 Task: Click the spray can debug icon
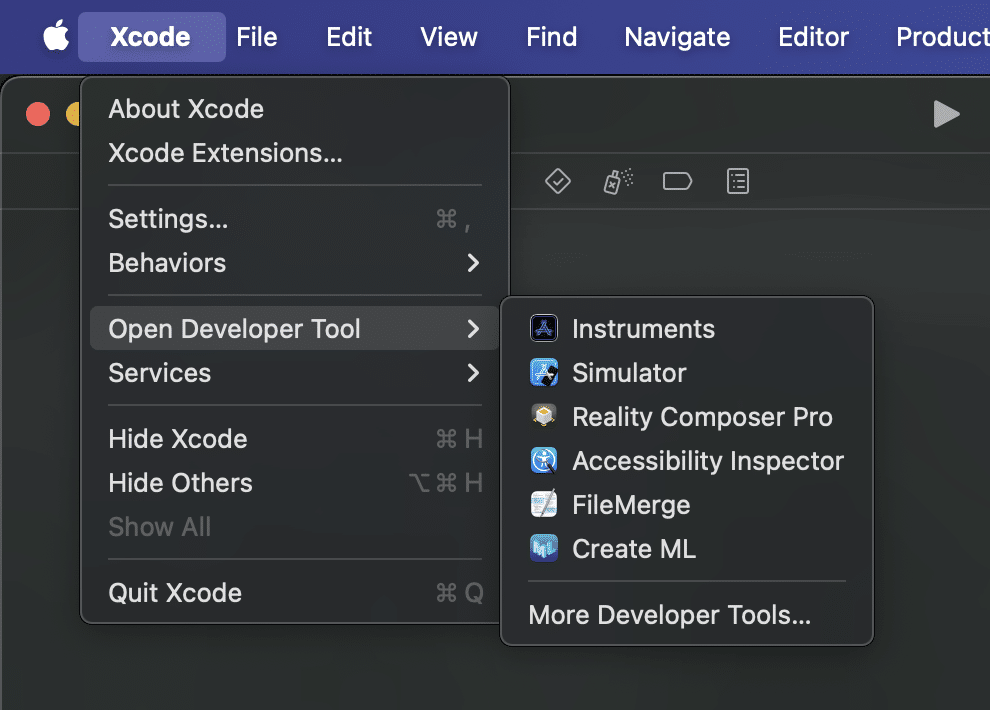pos(618,181)
